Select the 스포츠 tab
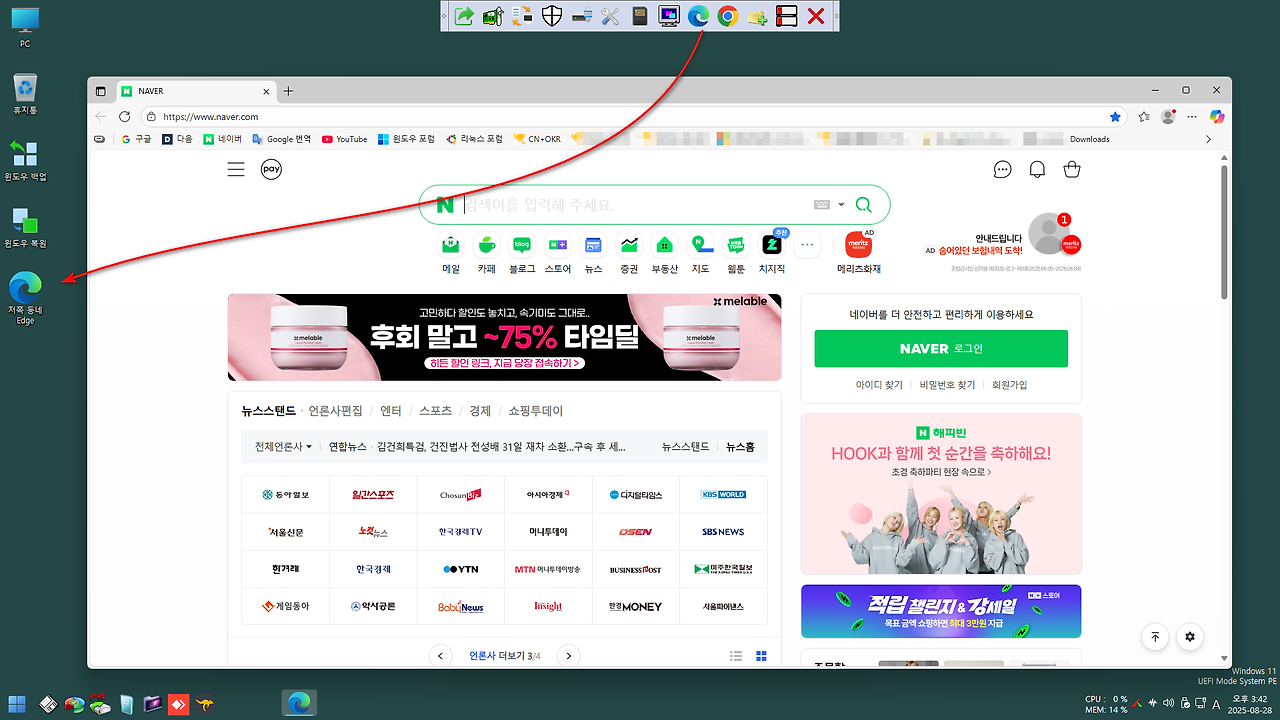 pos(435,411)
